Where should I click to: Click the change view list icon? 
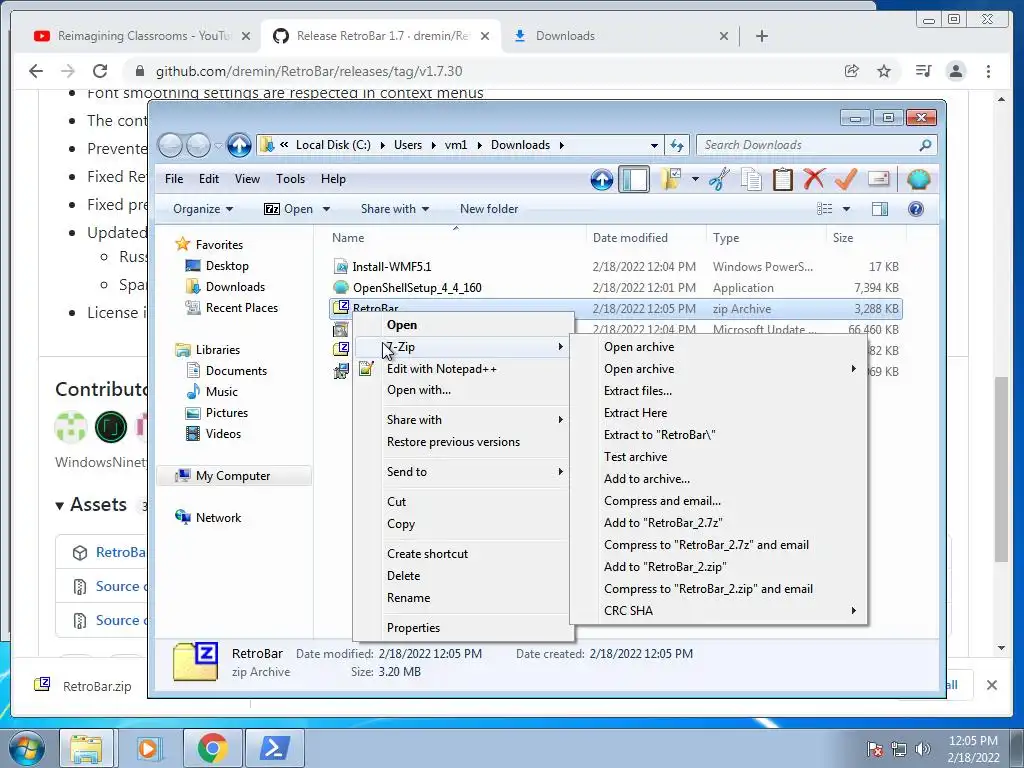pos(825,209)
